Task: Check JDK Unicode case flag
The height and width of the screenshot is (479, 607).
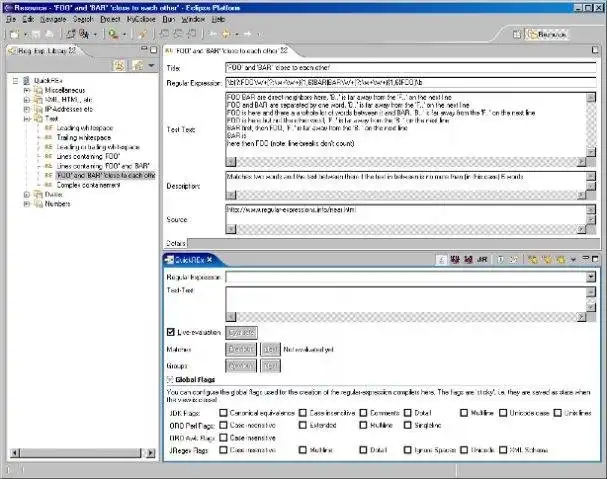Action: pyautogui.click(x=503, y=413)
